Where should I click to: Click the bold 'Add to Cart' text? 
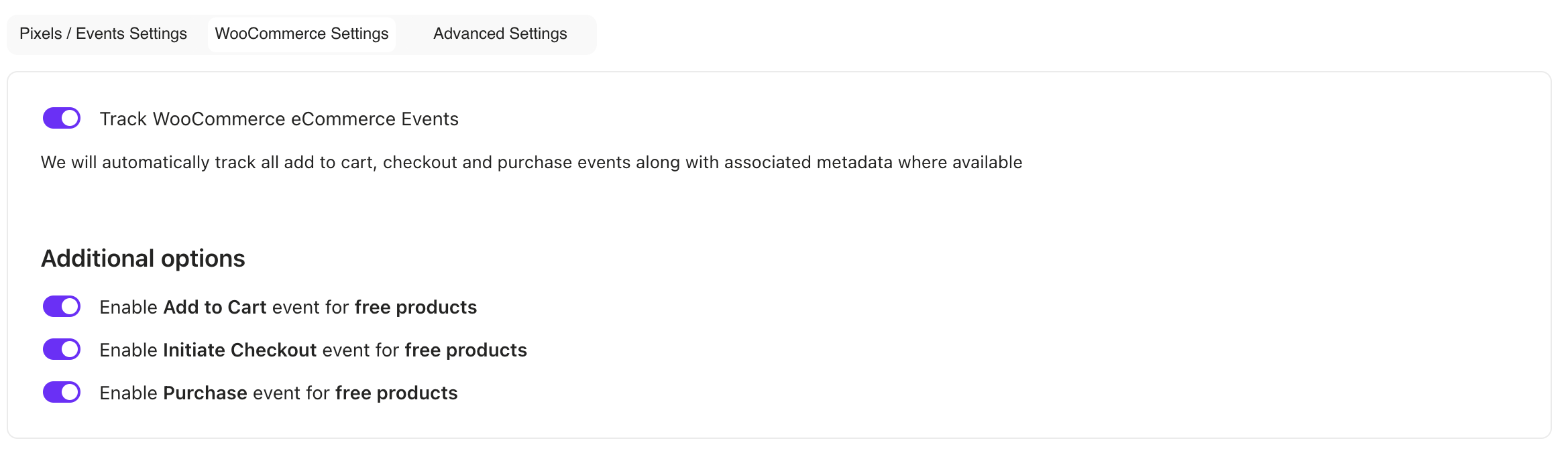click(x=215, y=308)
